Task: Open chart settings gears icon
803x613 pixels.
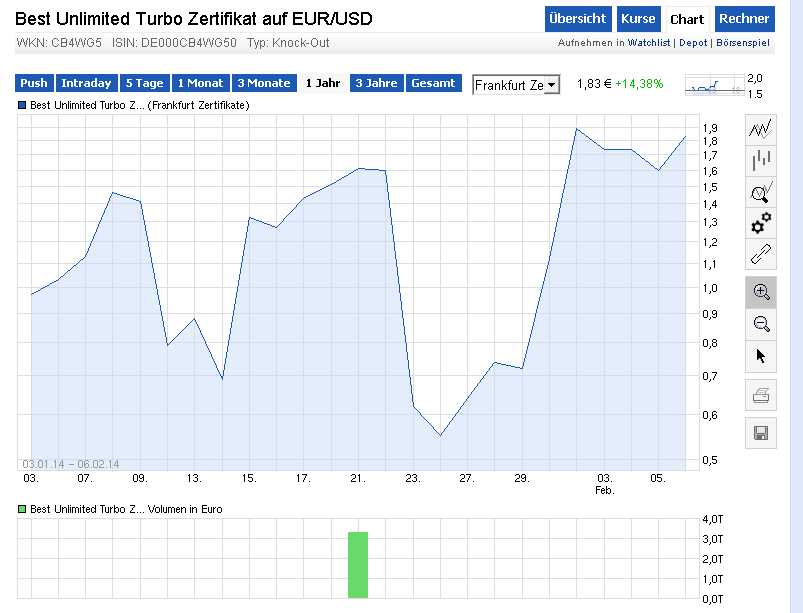Action: 761,222
